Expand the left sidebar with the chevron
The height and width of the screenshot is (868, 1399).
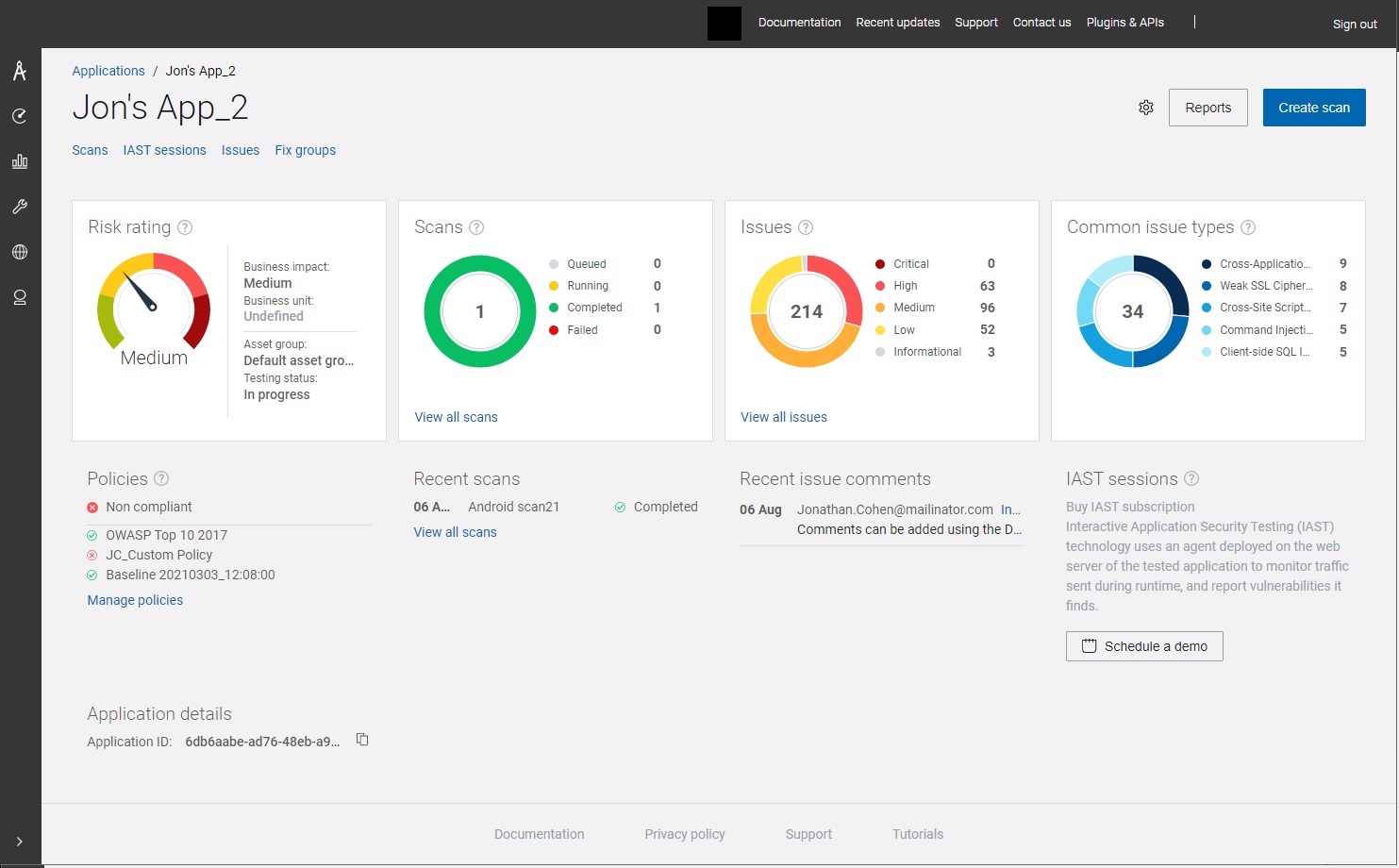(x=20, y=842)
